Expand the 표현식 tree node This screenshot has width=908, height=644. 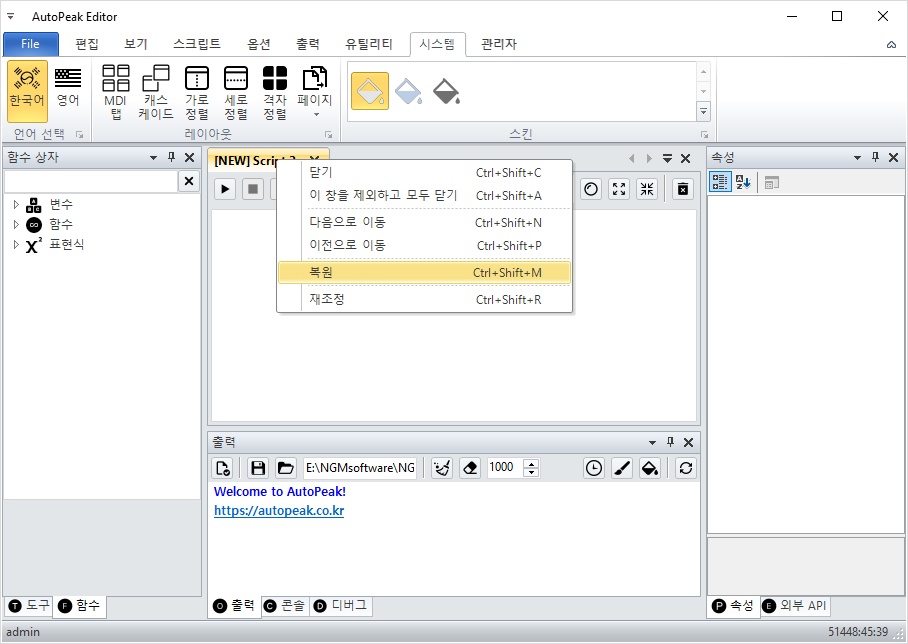[x=16, y=244]
